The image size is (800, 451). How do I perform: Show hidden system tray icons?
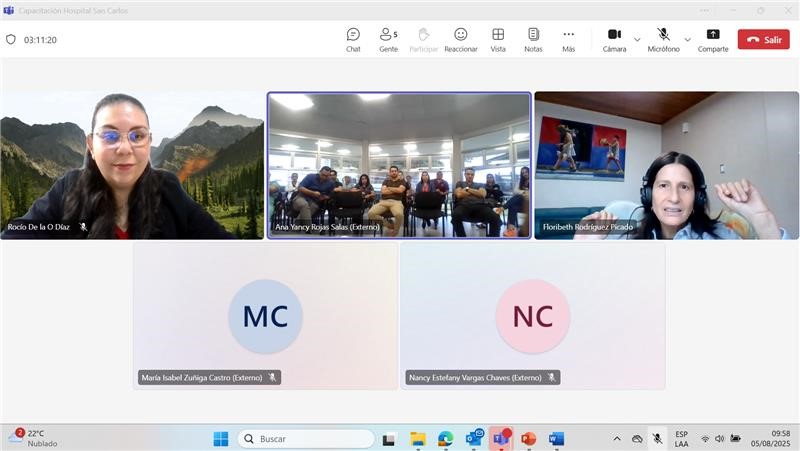tap(617, 438)
